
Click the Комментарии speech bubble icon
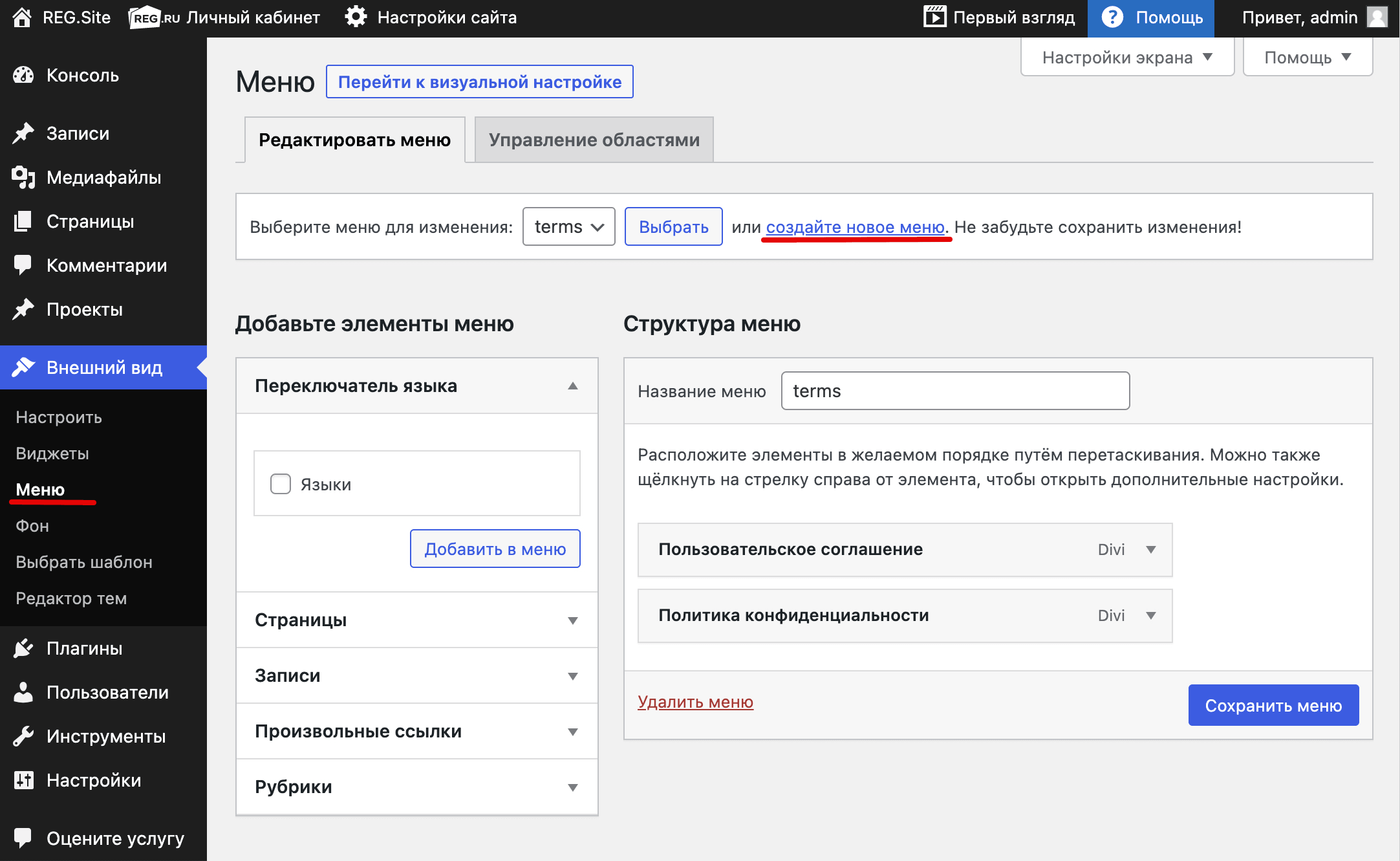(23, 265)
